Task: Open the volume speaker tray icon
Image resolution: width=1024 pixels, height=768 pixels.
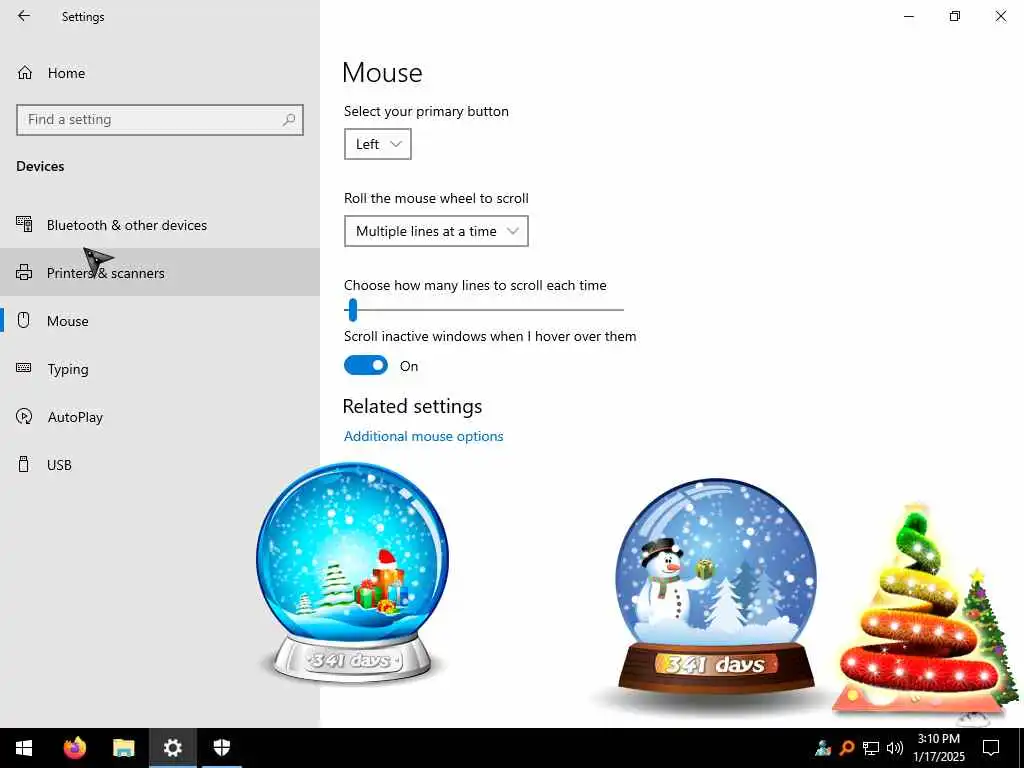Action: [895, 748]
